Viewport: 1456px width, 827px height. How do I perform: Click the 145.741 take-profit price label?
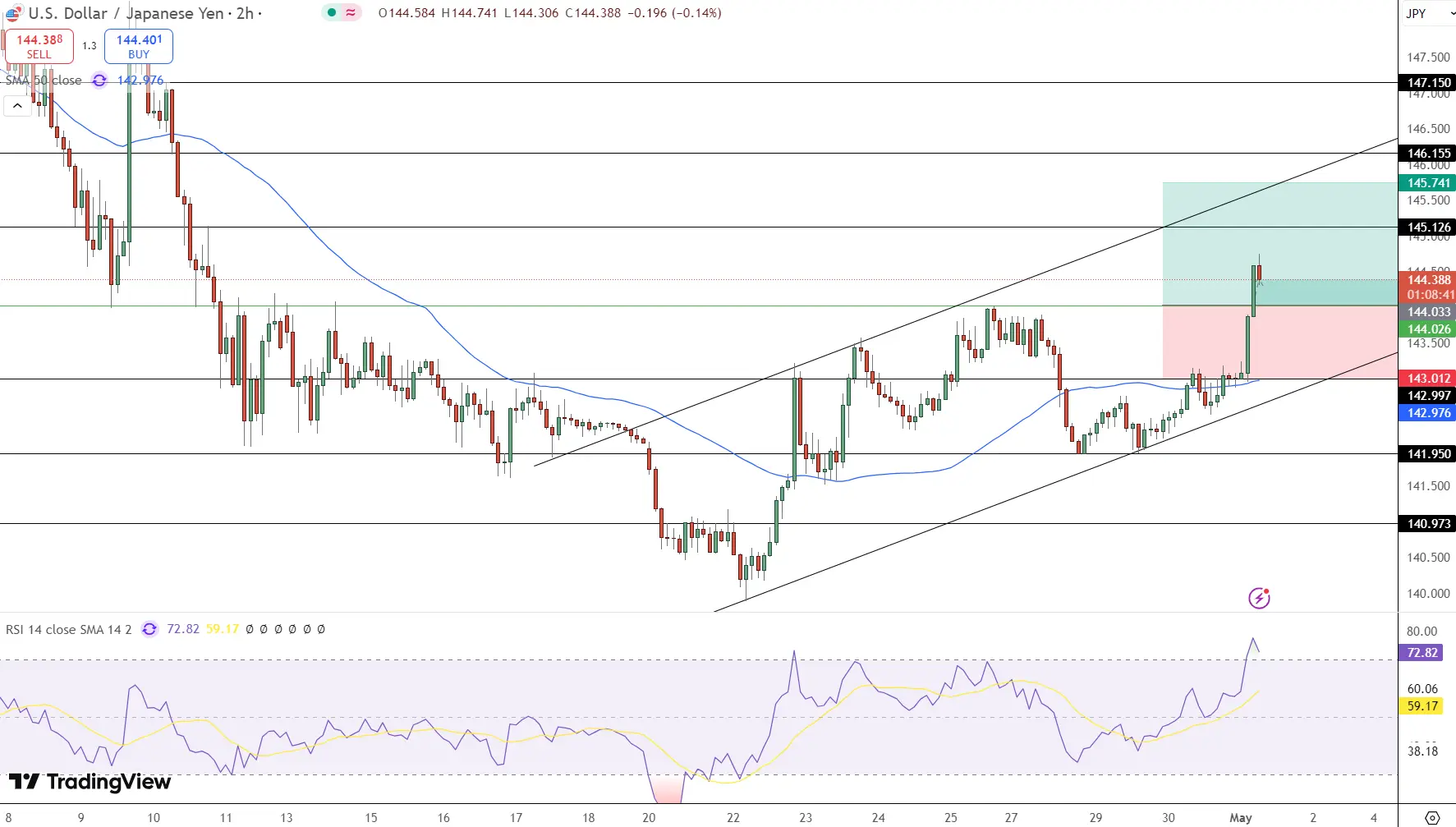tap(1427, 183)
